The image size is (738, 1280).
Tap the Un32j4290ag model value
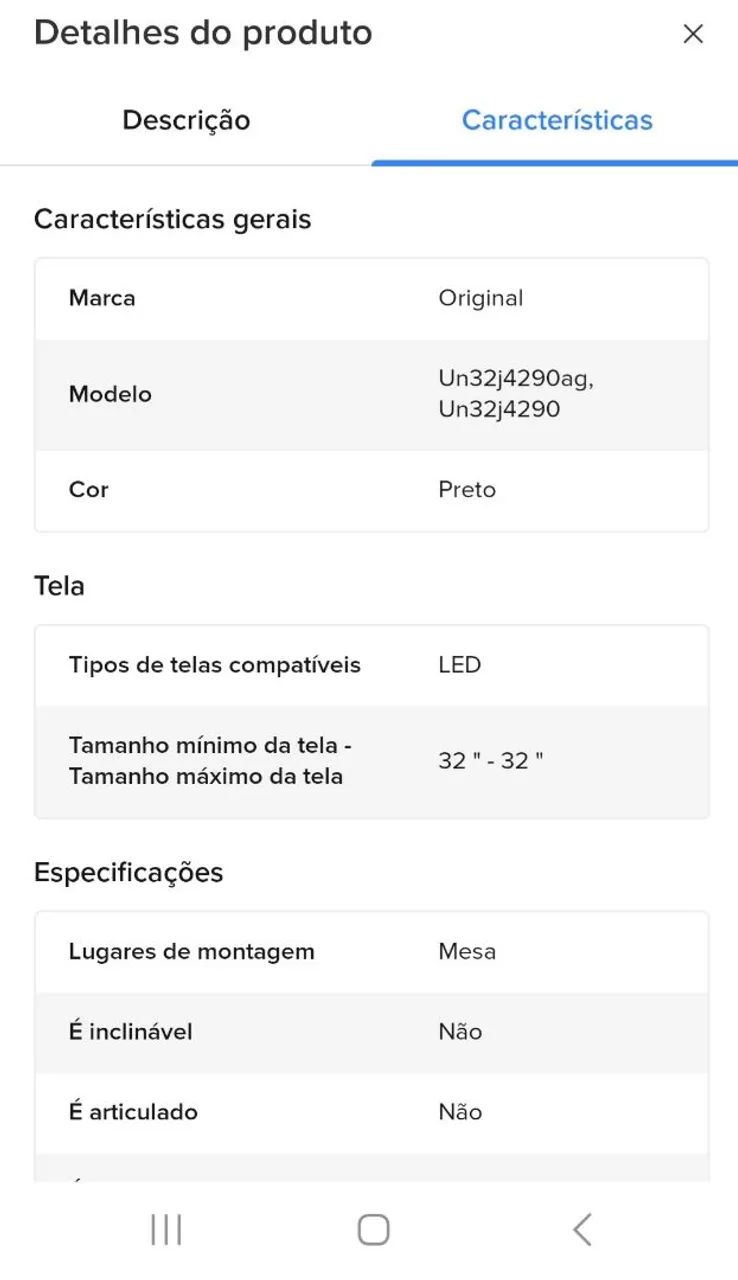[515, 380]
